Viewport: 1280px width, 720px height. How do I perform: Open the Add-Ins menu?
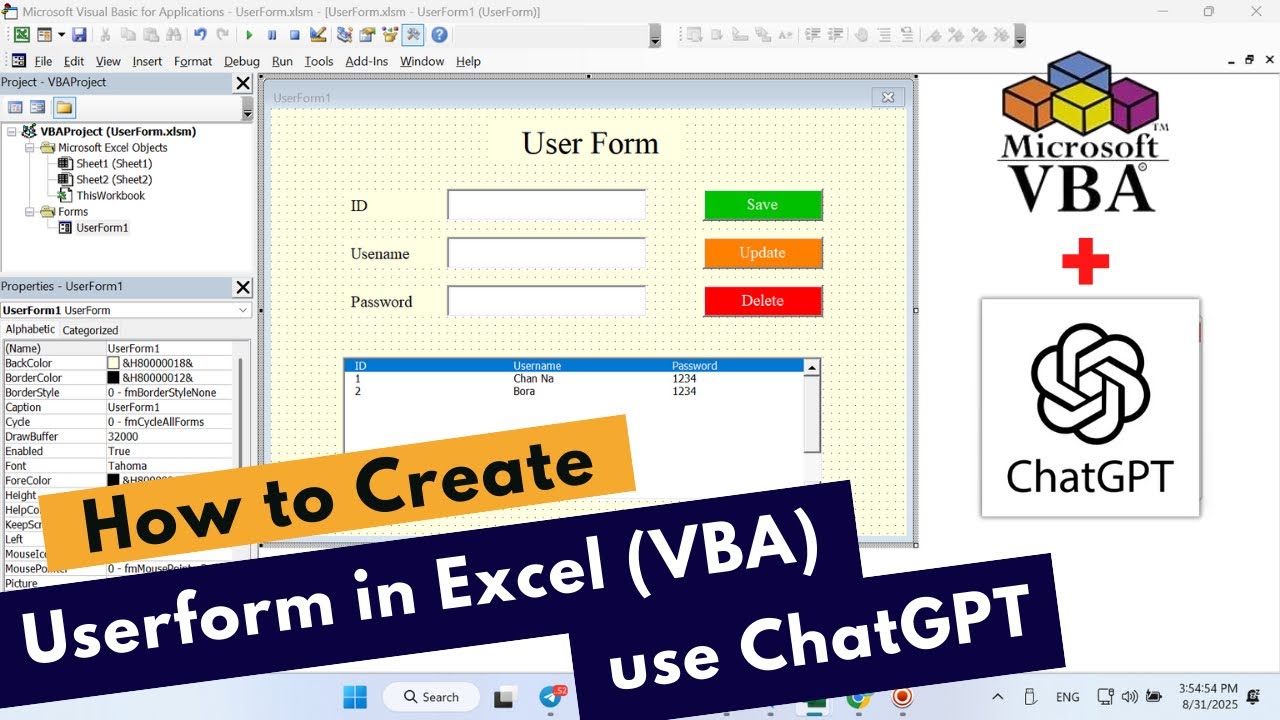coord(366,61)
